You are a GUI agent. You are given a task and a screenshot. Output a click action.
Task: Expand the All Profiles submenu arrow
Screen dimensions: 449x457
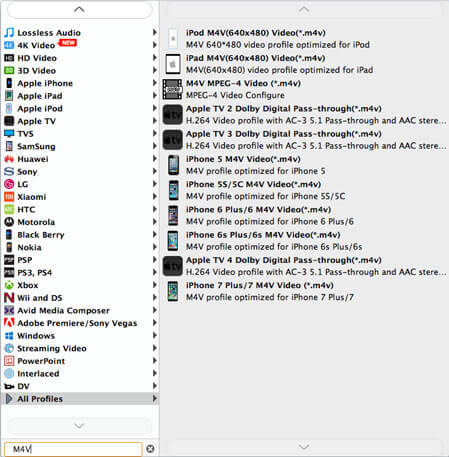(155, 398)
